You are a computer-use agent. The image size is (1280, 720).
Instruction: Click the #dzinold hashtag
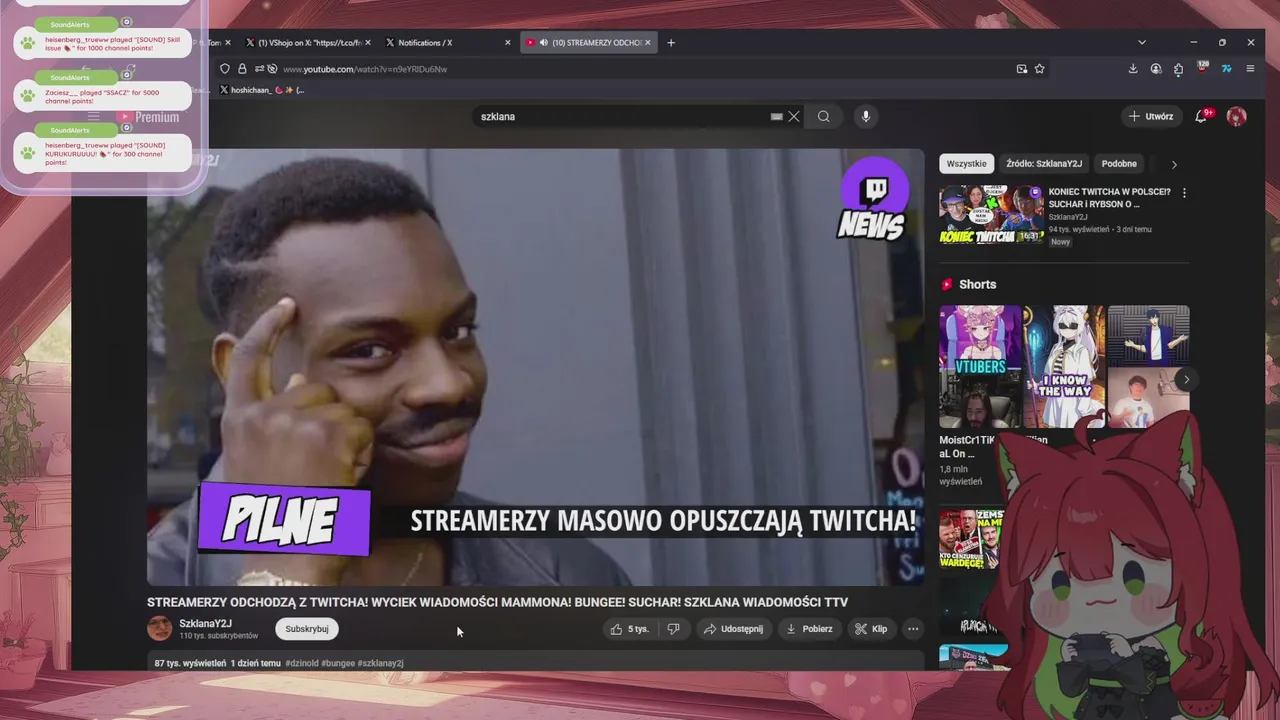tap(302, 663)
